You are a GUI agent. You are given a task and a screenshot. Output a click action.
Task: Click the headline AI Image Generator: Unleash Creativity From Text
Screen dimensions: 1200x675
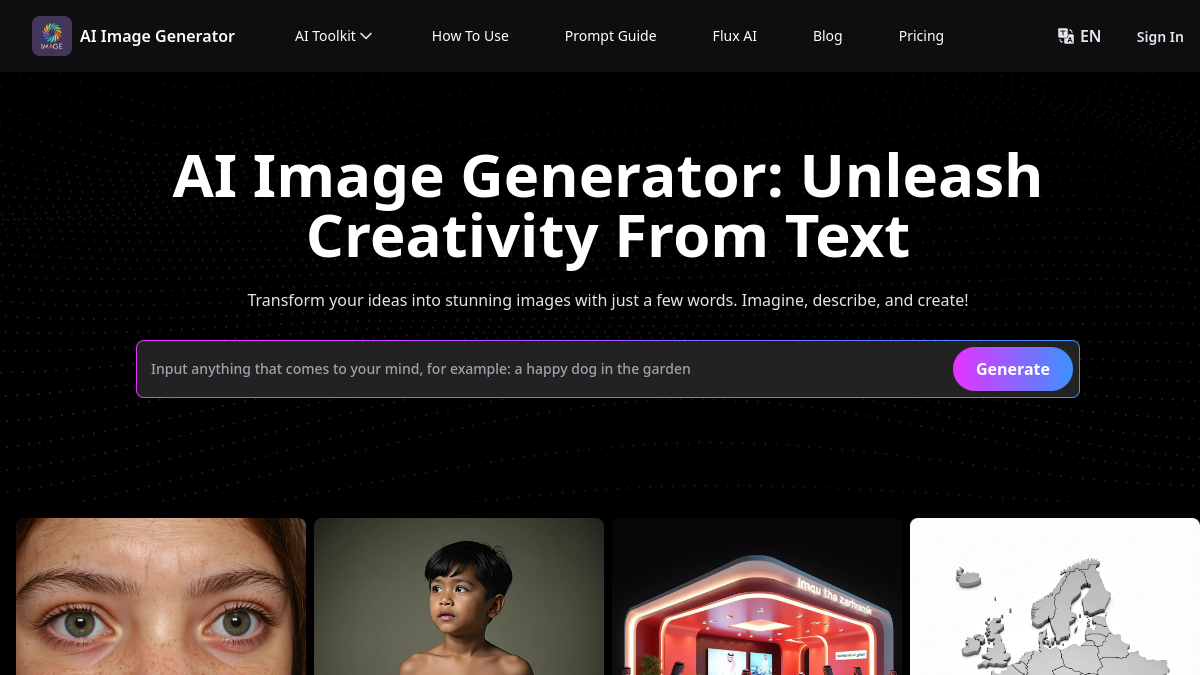(x=608, y=206)
